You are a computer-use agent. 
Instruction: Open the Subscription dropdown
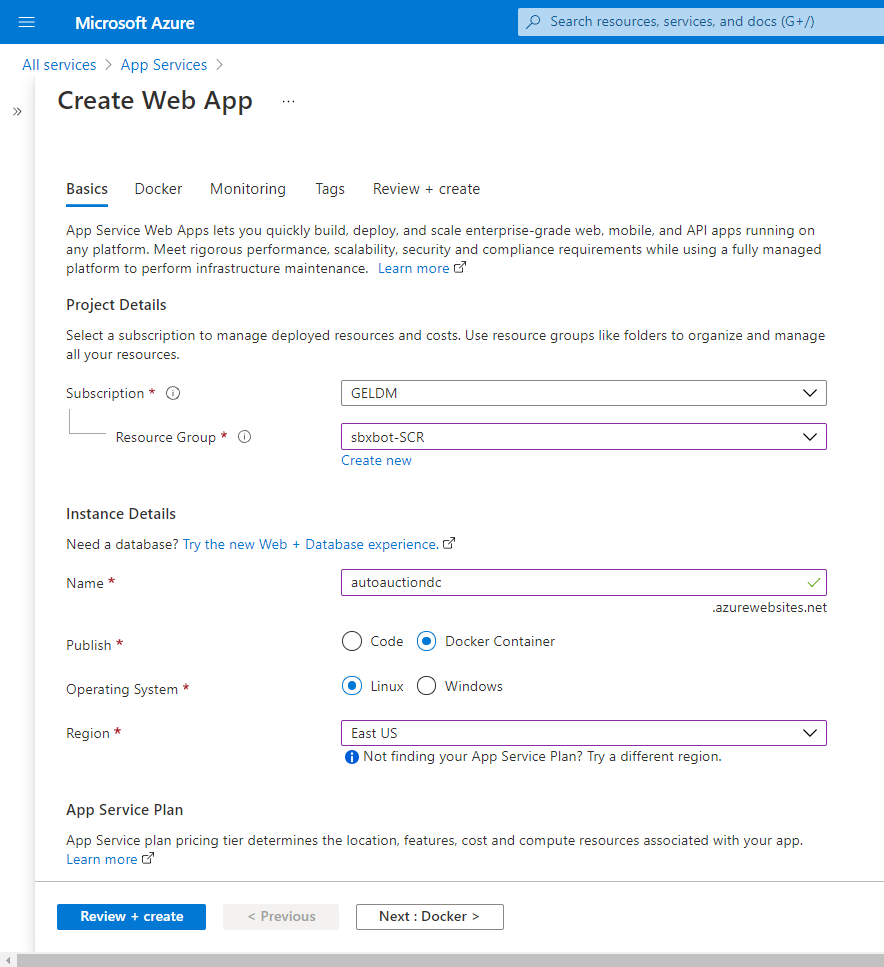coord(584,393)
